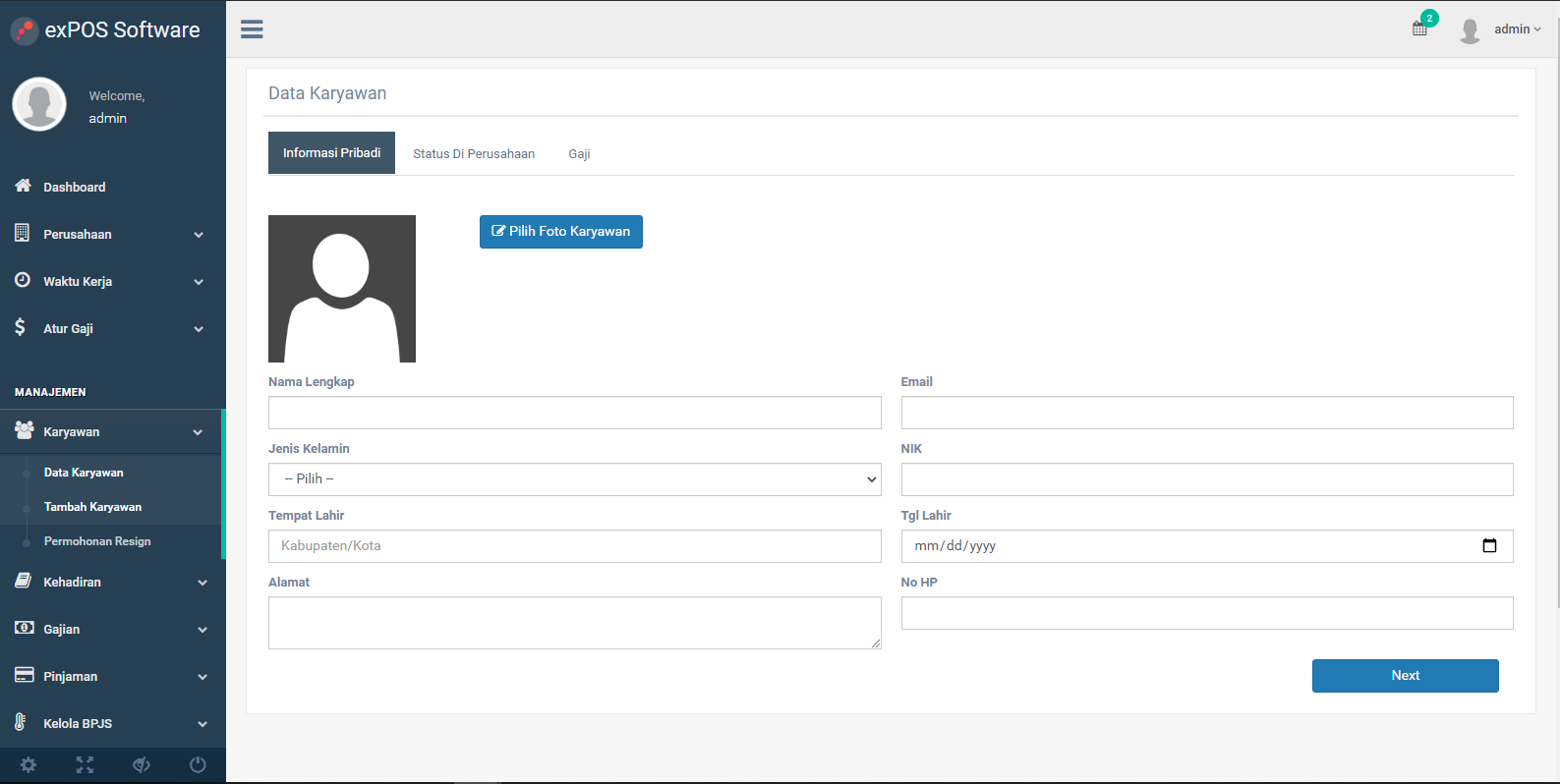Focus the Nama Lengkap field
1560x784 pixels.
[575, 413]
